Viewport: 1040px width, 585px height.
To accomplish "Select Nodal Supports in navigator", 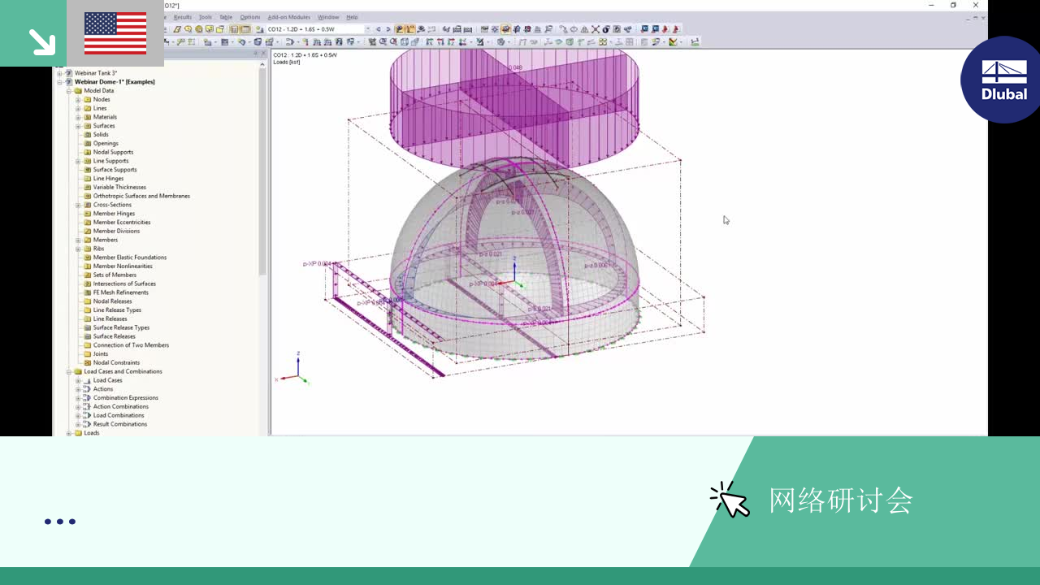I will click(113, 152).
